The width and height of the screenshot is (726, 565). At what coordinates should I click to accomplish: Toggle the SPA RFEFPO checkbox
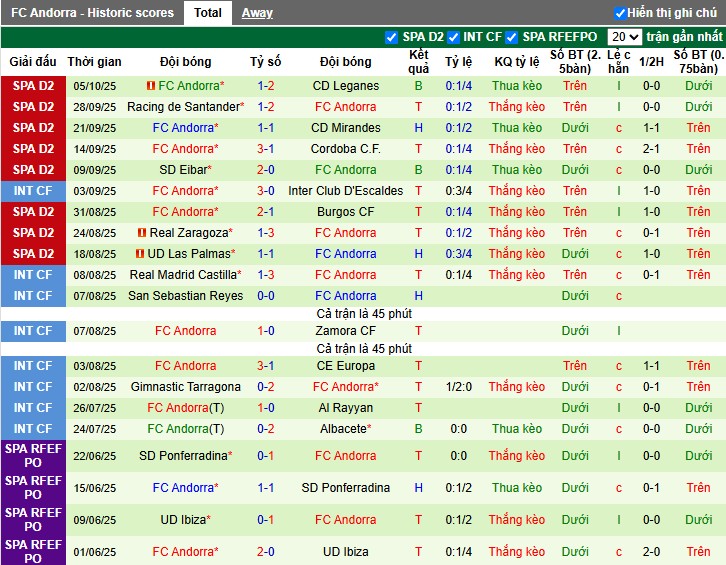512,37
